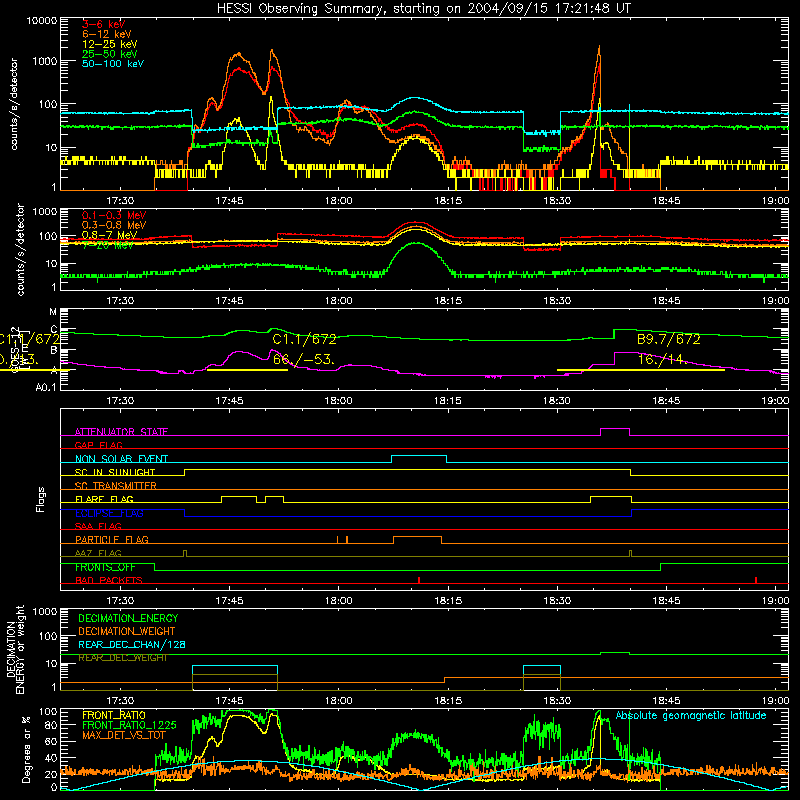Click the FRONT_RATIO_1225 legend label
Viewport: 800px width, 800px height.
129,725
